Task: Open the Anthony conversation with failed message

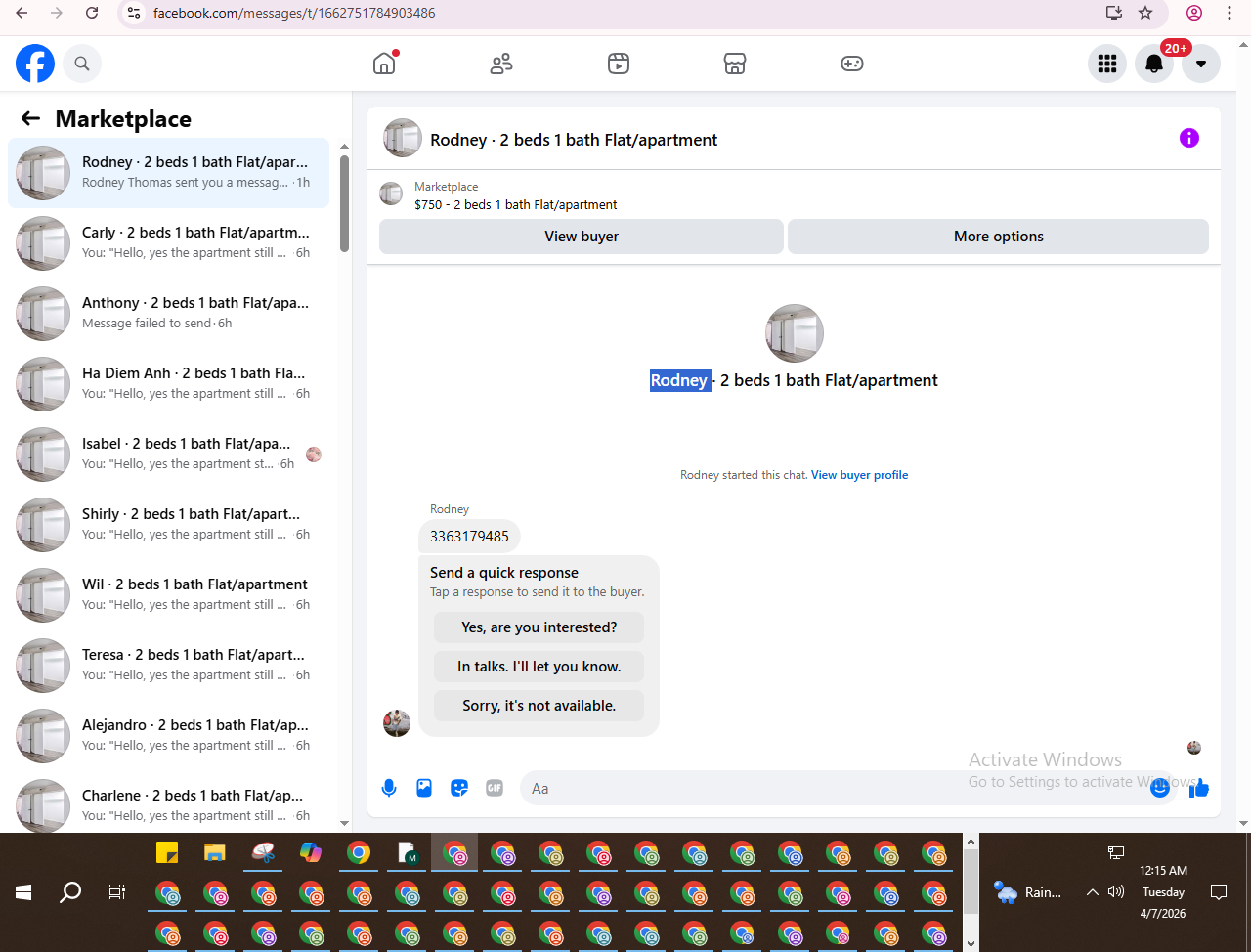Action: [x=168, y=314]
